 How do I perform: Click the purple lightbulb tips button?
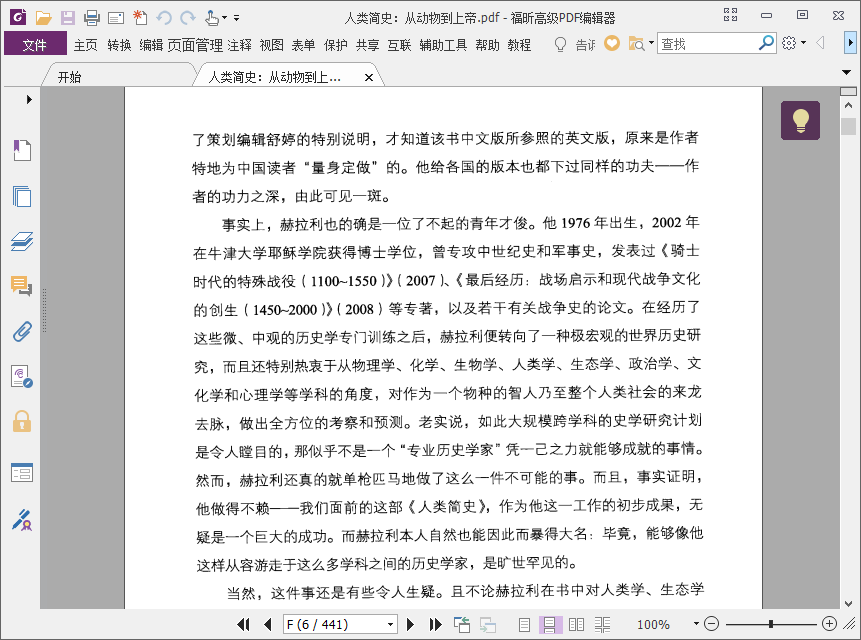coord(801,120)
